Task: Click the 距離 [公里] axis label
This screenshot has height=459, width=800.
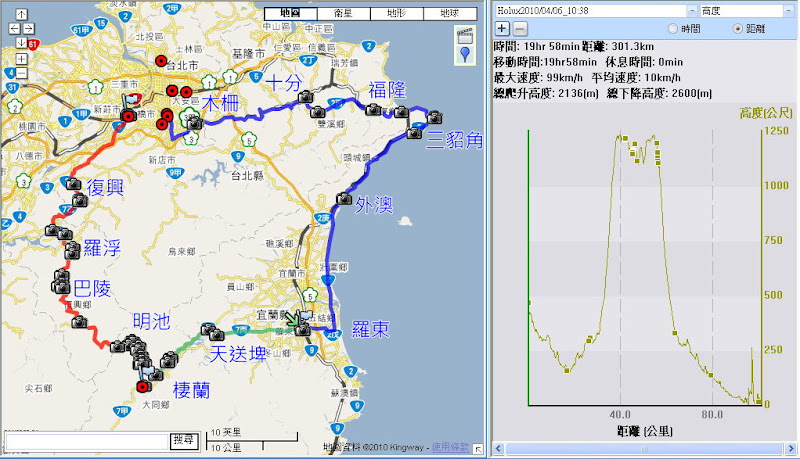Action: tap(644, 431)
